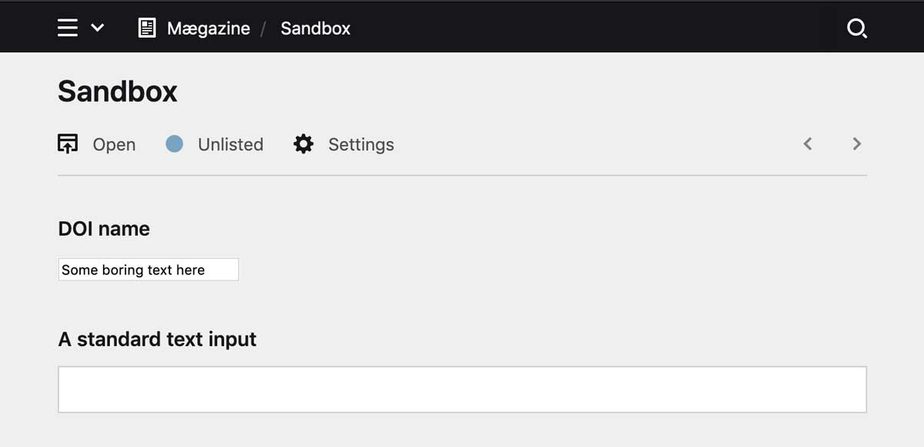Toggle the blue Unlisted status dot
Viewport: 924px width, 447px height.
click(174, 144)
